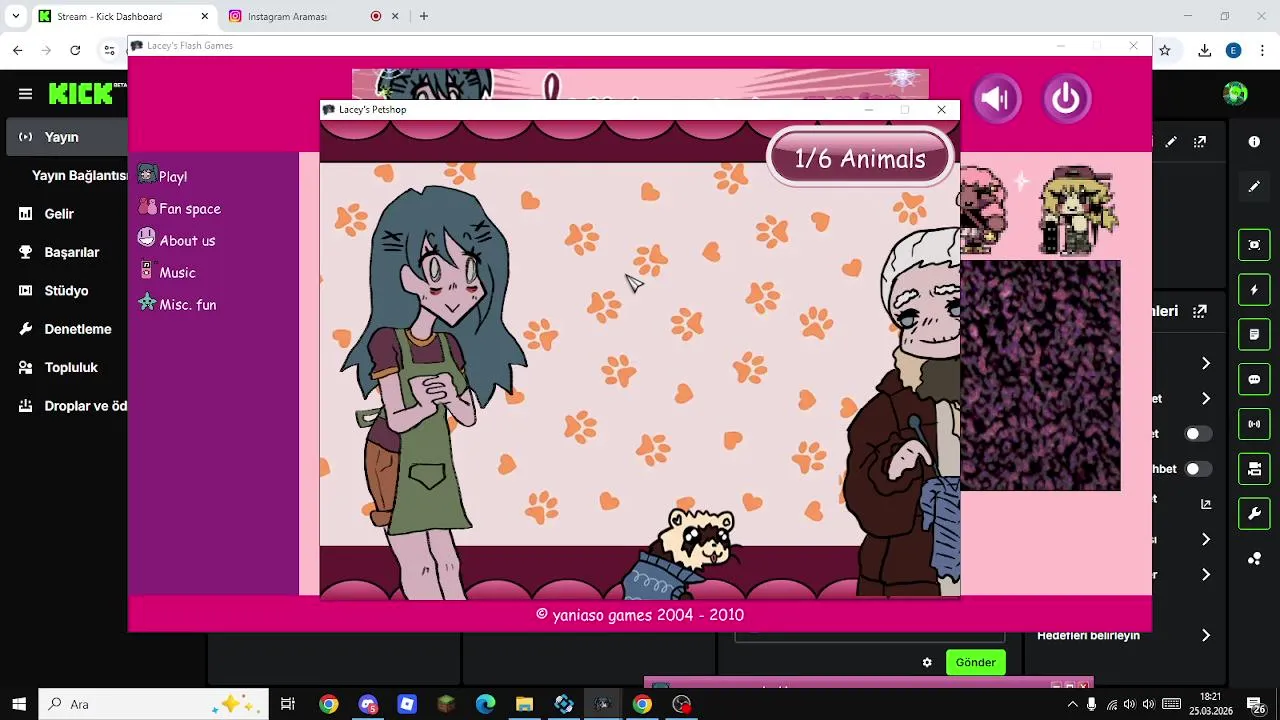Click the chat bubble icon in Kick's right toolbar
This screenshot has width=1280, height=720.
[1254, 380]
